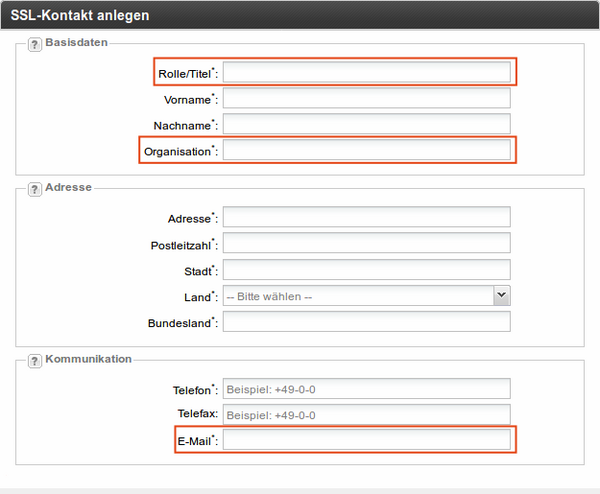Select the E-Mail input field

[x=367, y=440]
